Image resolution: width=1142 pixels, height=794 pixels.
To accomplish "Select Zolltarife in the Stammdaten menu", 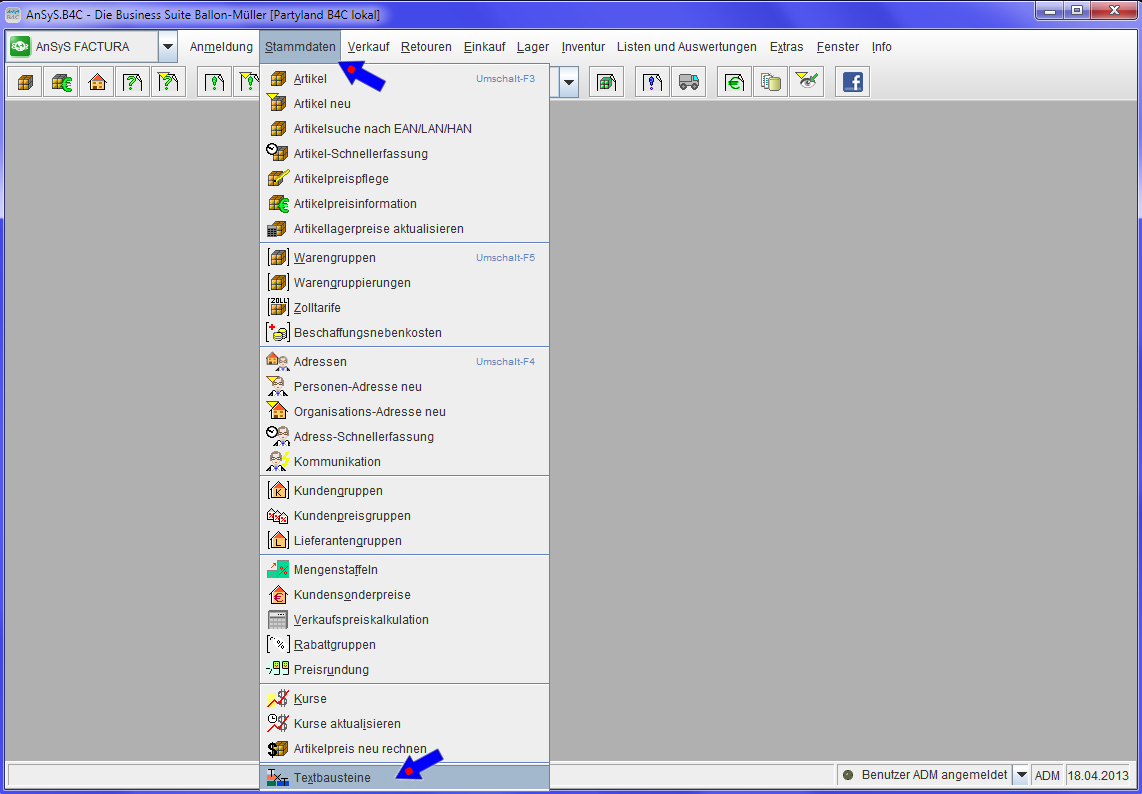I will tap(317, 308).
